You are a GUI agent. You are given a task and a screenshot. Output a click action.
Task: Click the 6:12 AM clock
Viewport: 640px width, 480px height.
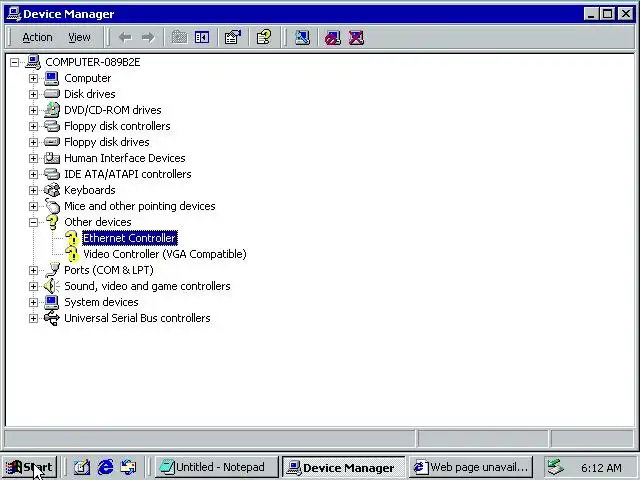[x=601, y=468]
